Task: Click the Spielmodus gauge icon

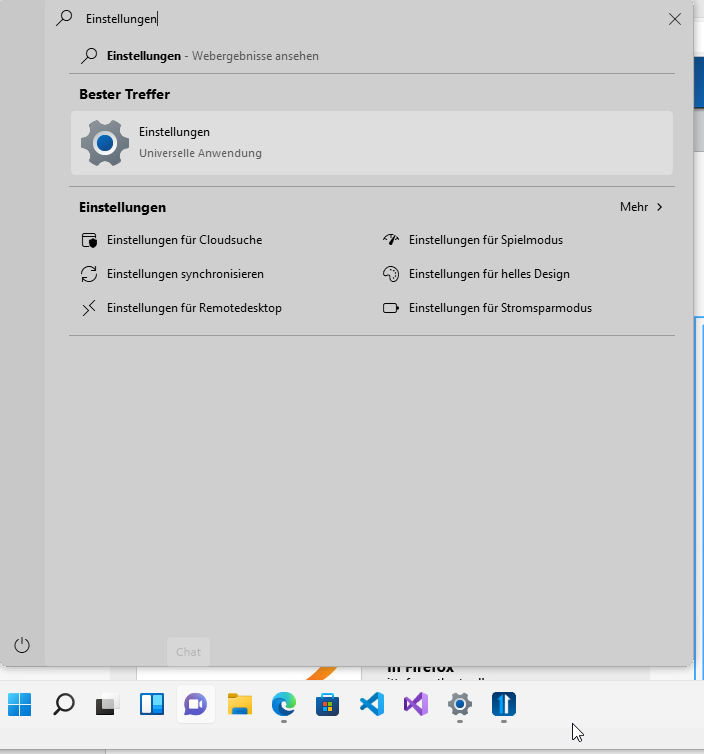Action: point(391,239)
